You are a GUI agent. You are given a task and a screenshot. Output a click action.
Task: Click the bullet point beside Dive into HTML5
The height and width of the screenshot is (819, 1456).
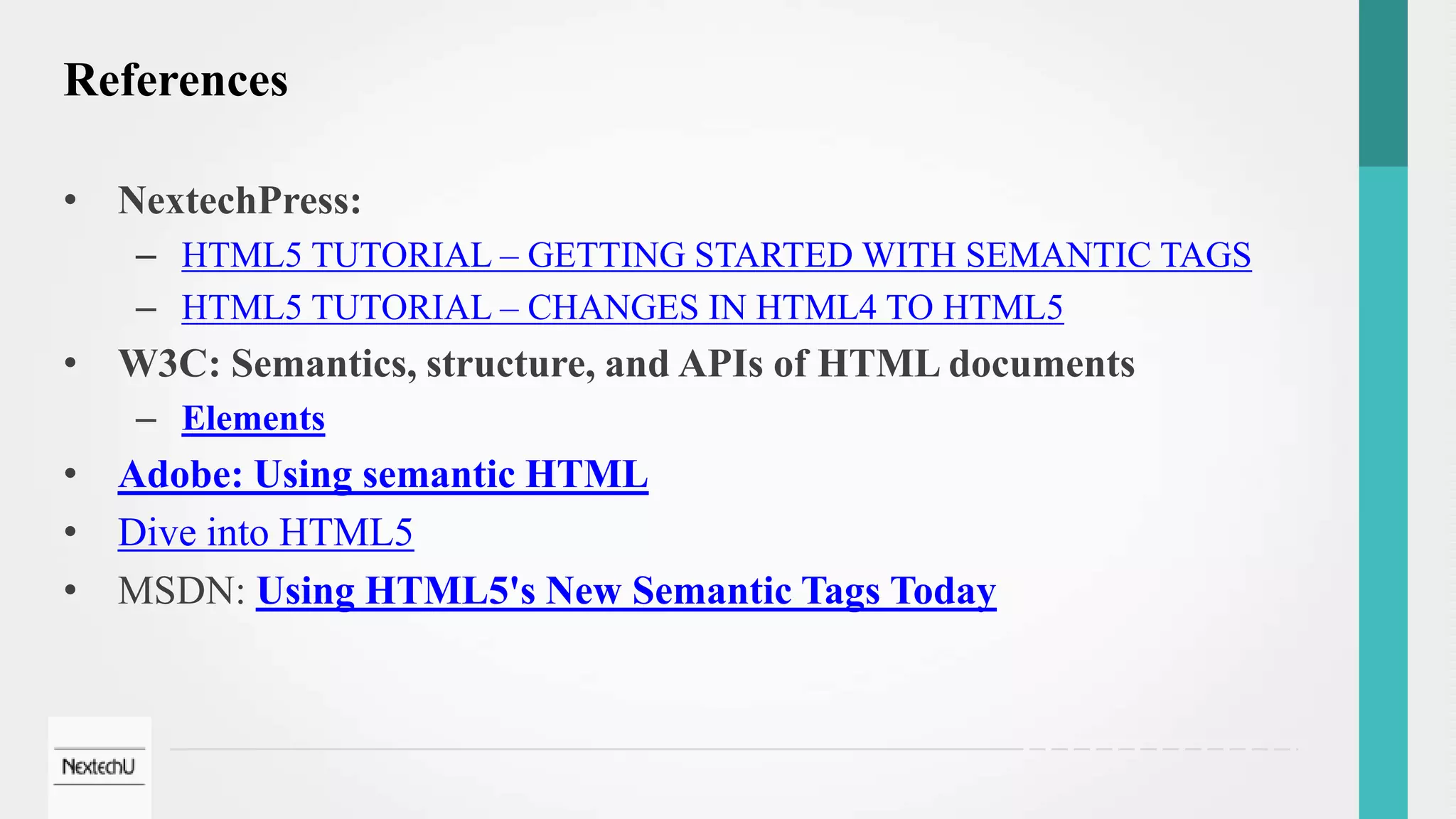click(x=70, y=532)
